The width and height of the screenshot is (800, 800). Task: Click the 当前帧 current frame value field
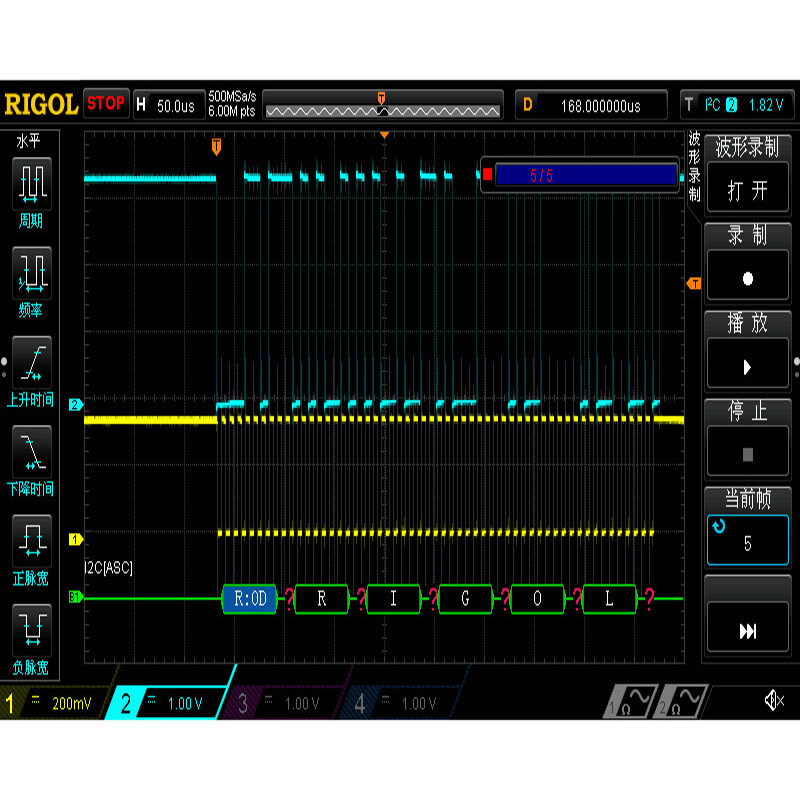tap(748, 538)
